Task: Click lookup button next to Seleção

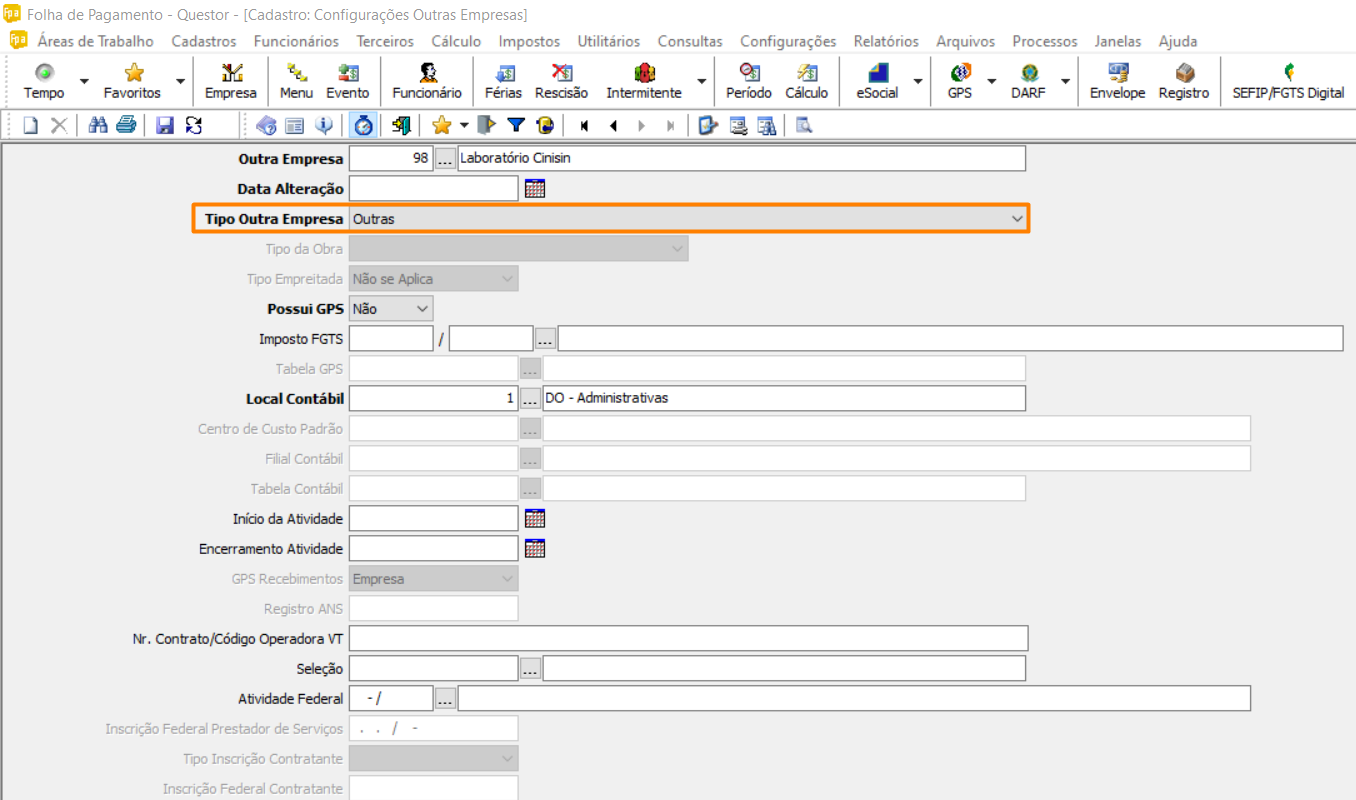Action: coord(530,669)
